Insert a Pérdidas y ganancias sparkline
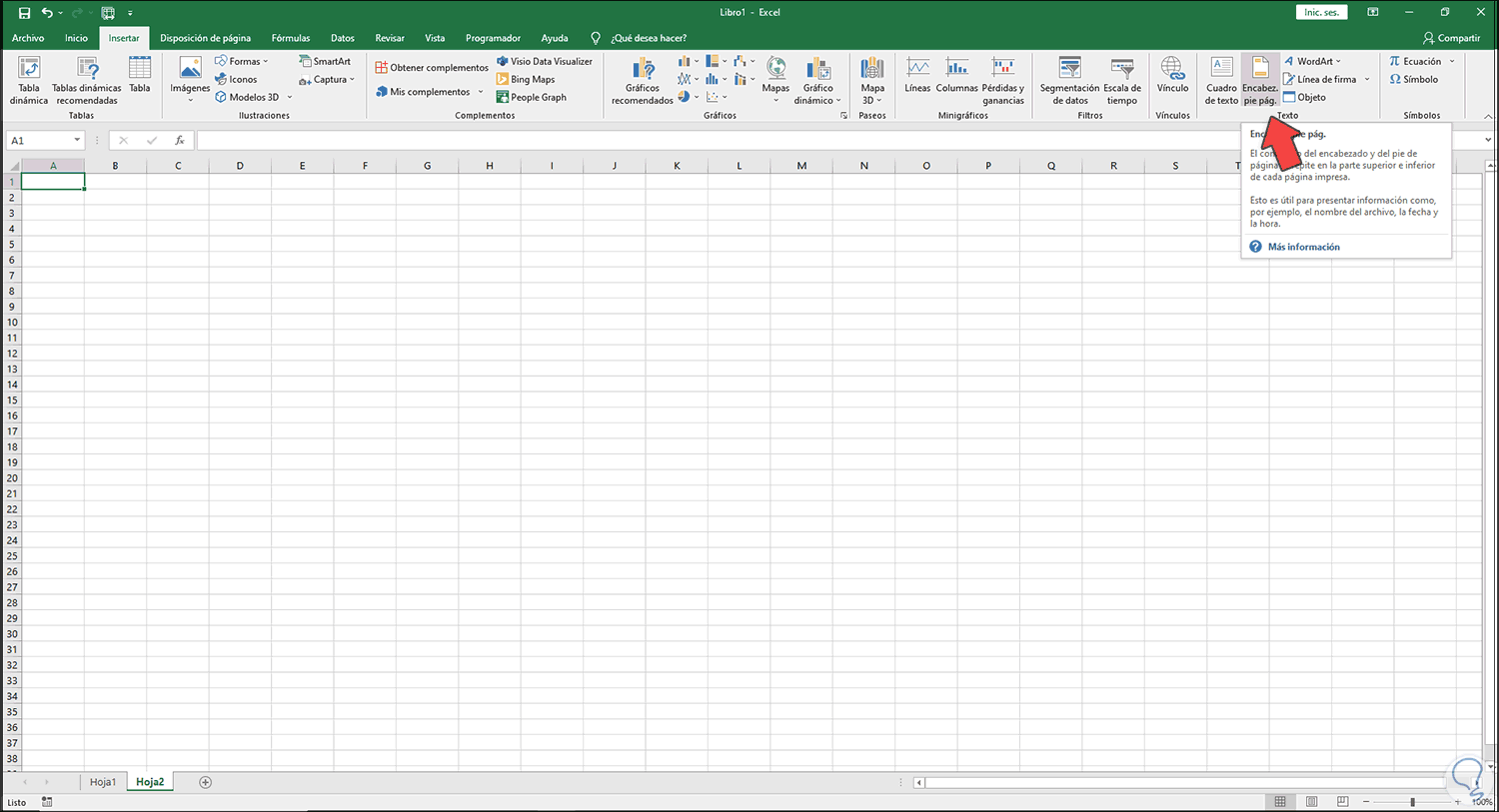The width and height of the screenshot is (1499, 812). pyautogui.click(x=1003, y=81)
